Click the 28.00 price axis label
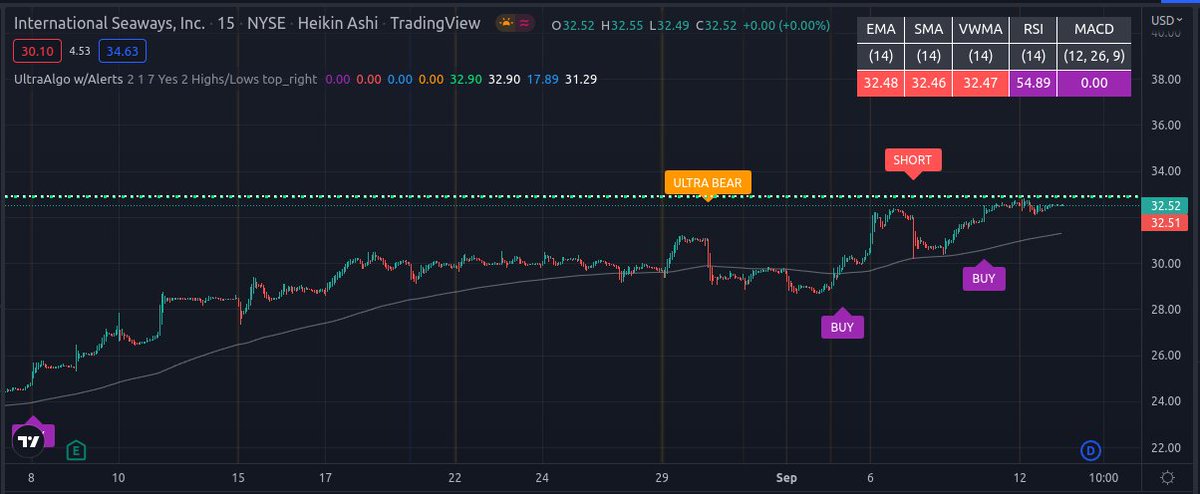 [1166, 309]
